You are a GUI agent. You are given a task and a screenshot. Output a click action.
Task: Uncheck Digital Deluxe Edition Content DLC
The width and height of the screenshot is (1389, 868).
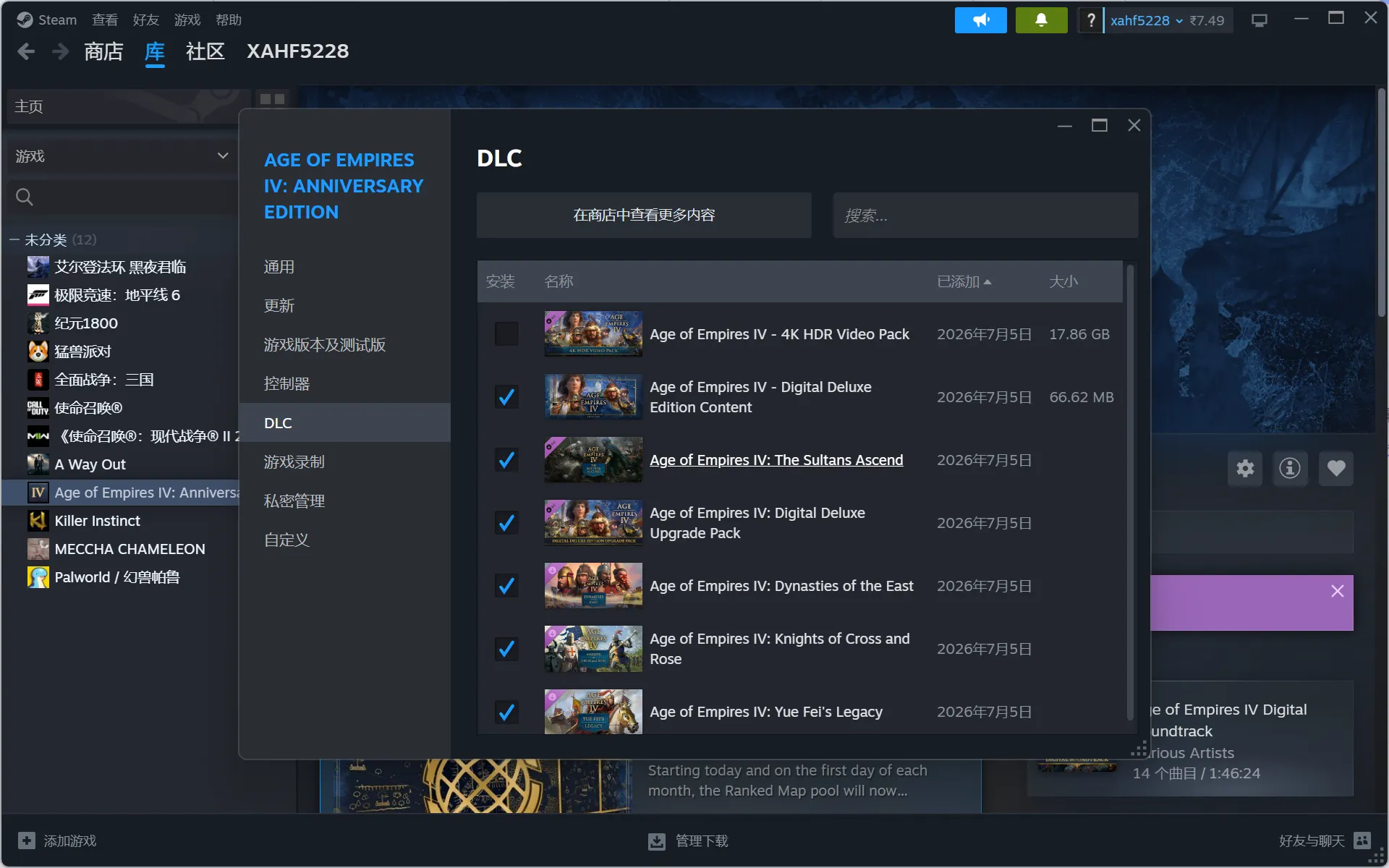pyautogui.click(x=506, y=397)
